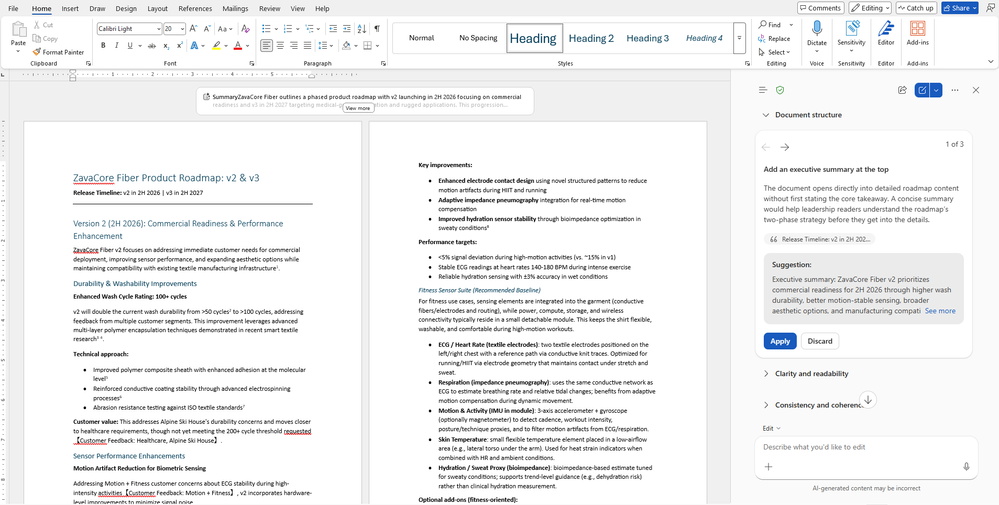Viewport: 999px width, 505px height.
Task: Click the Add-ins icon
Action: pos(917,33)
